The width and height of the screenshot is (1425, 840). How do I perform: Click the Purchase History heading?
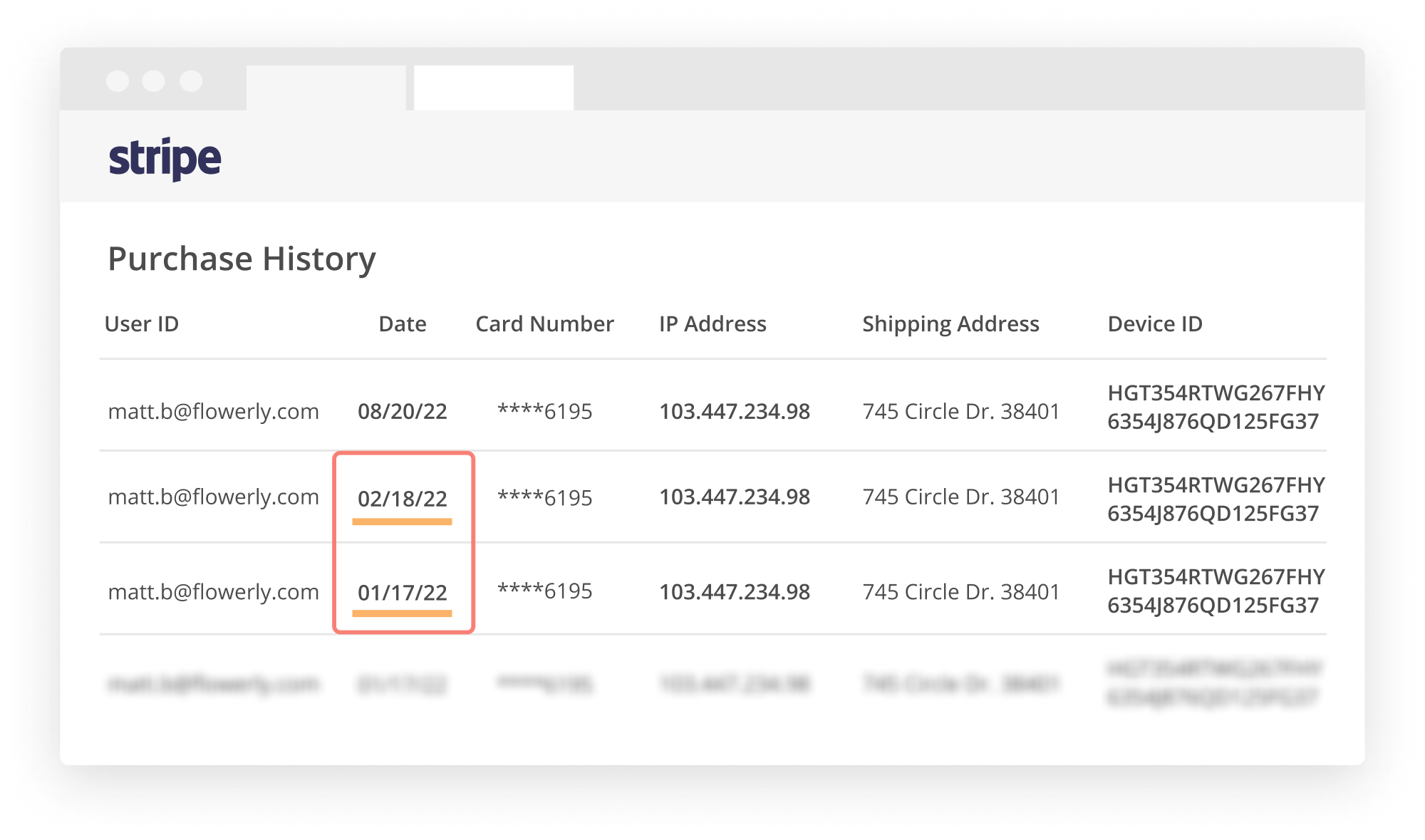(242, 259)
